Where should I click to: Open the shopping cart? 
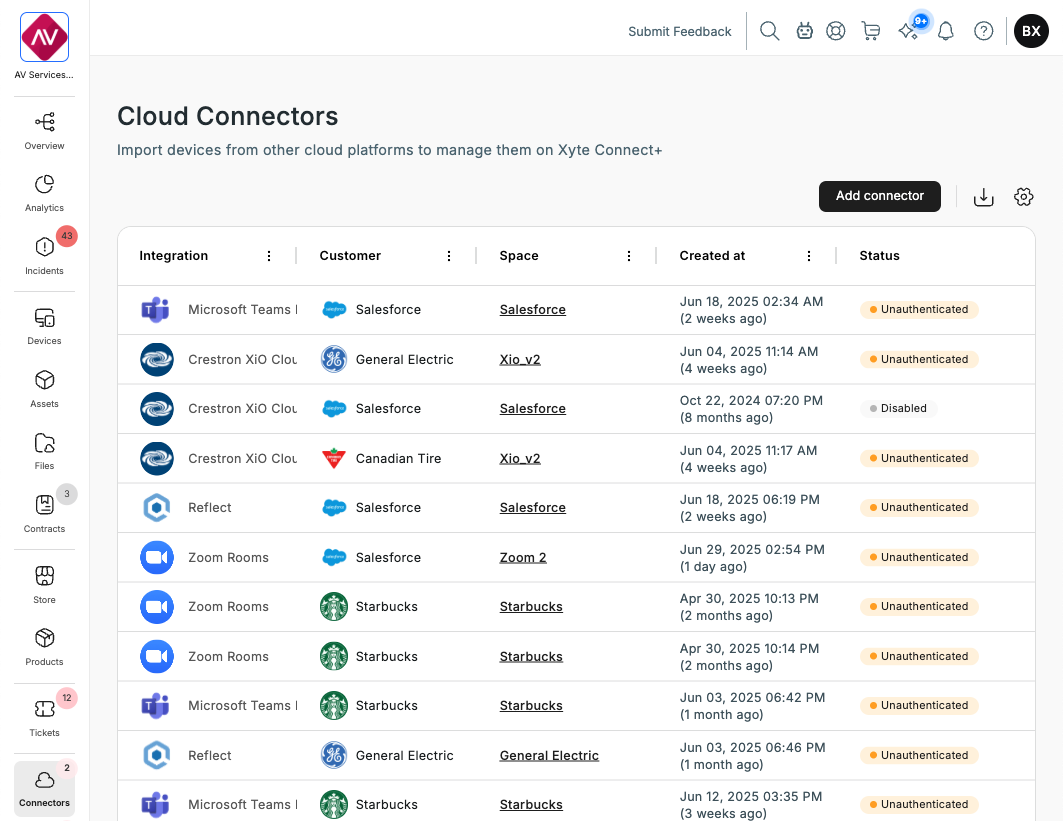(x=870, y=31)
